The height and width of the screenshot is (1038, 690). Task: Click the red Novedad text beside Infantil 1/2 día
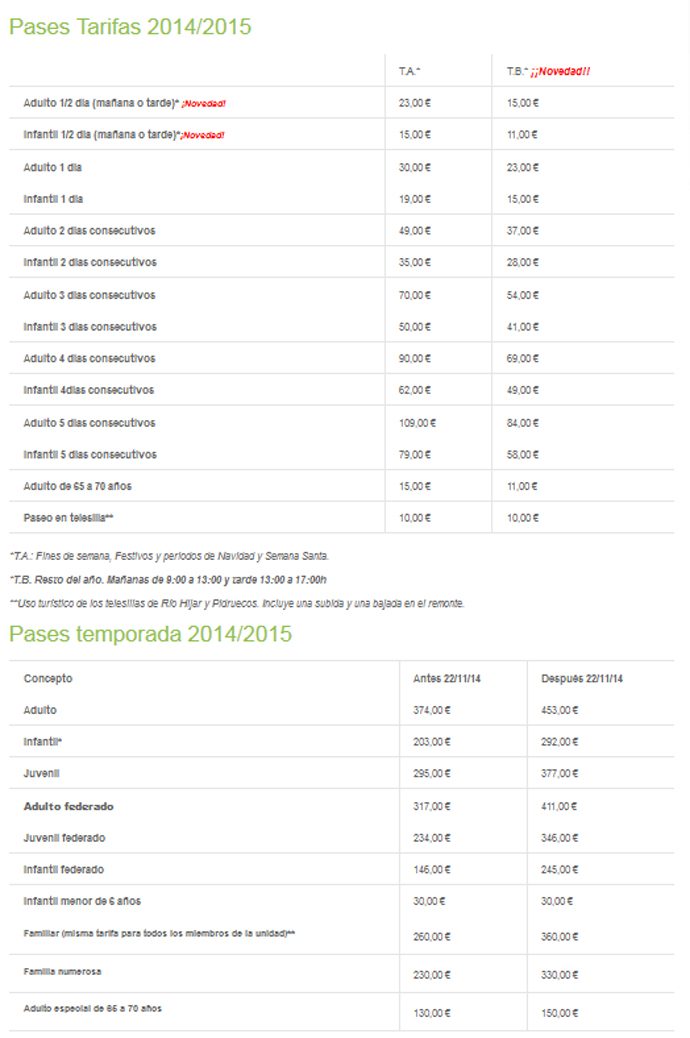[x=203, y=135]
